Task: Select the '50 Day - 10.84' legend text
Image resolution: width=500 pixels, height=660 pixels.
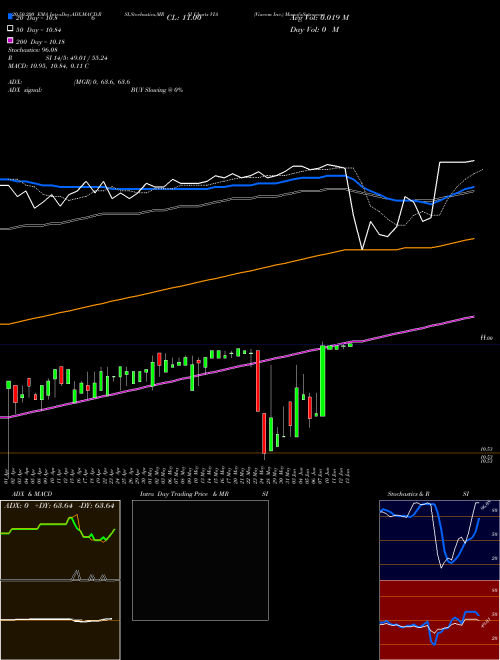Action: pyautogui.click(x=40, y=29)
